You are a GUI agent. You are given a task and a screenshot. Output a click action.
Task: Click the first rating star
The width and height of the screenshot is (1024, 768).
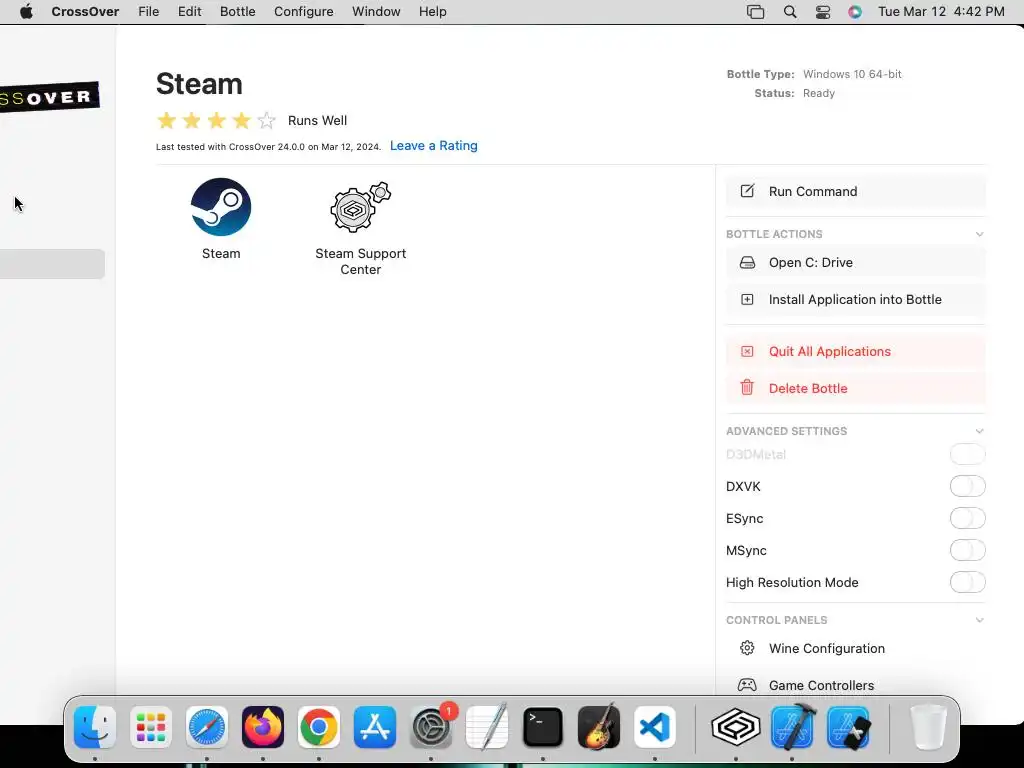167,120
